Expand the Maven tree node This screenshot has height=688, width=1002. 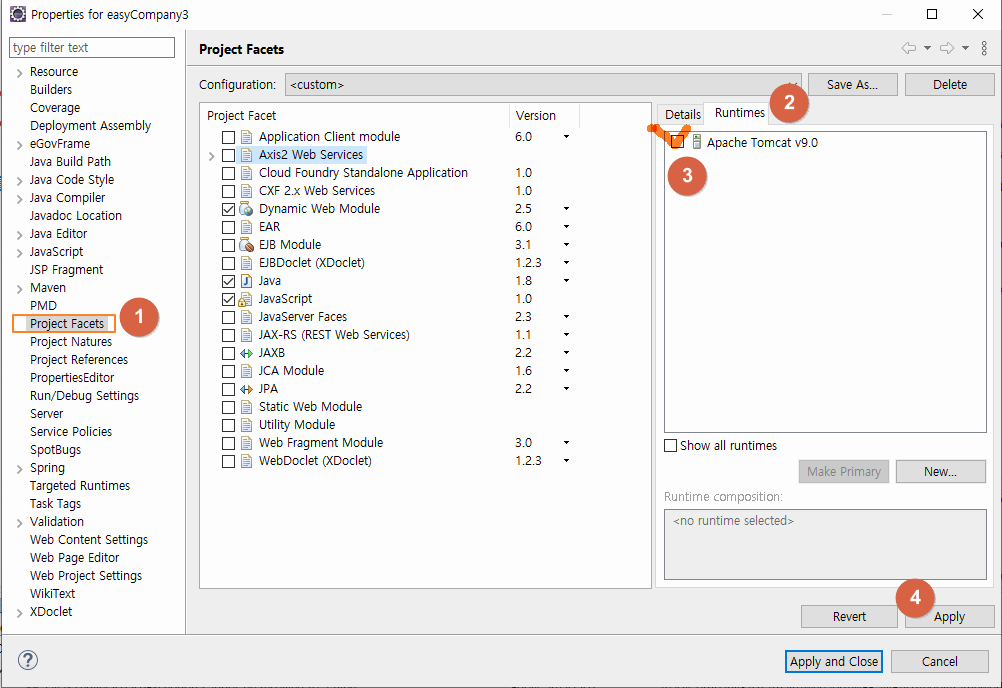[20, 289]
